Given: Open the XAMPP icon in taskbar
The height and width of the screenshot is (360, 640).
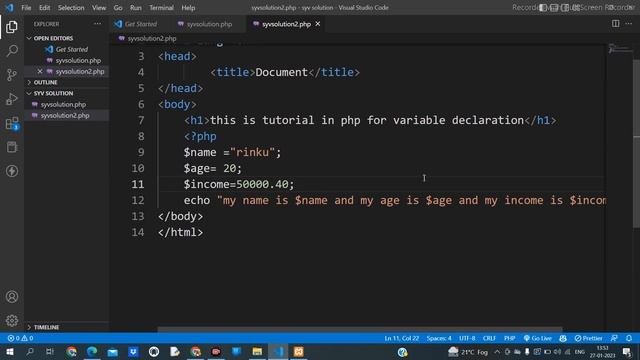Looking at the screenshot, I should (299, 351).
